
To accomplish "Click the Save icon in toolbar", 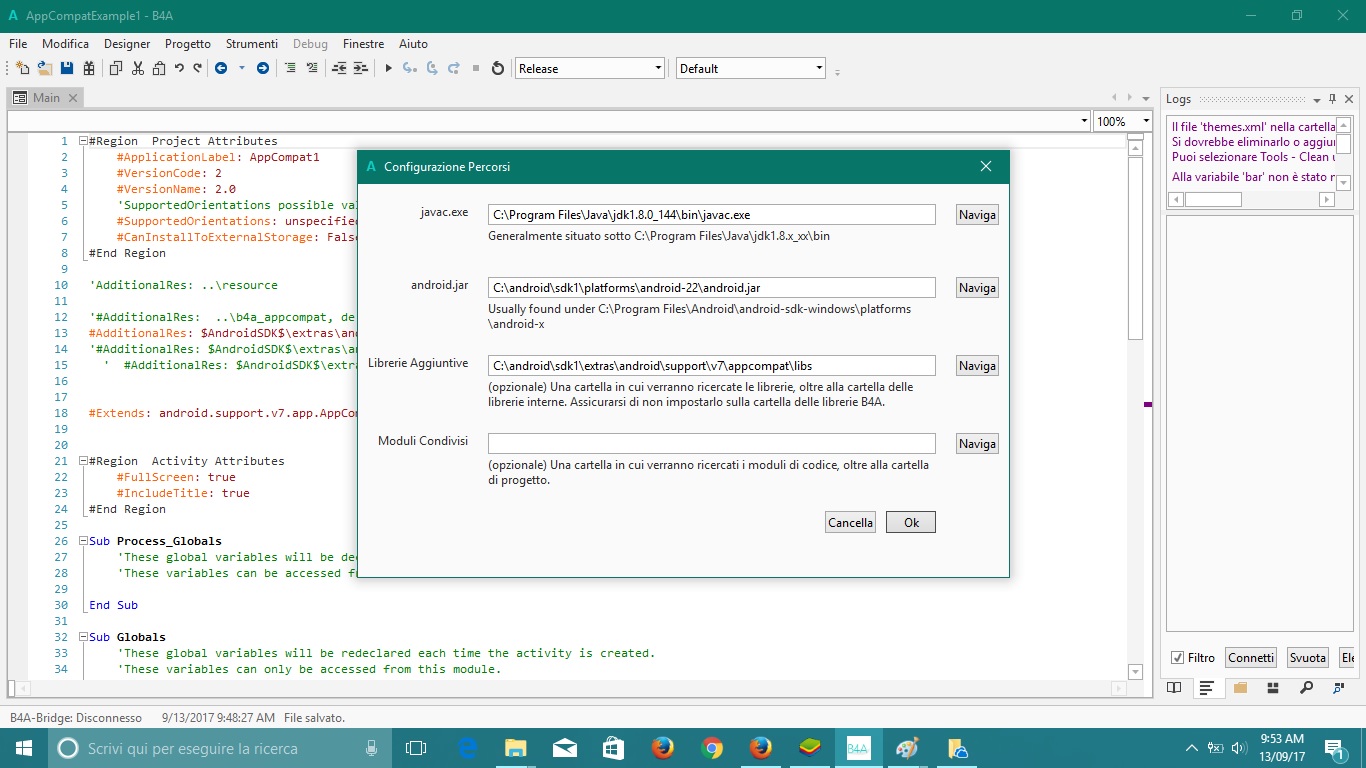I will click(x=67, y=68).
